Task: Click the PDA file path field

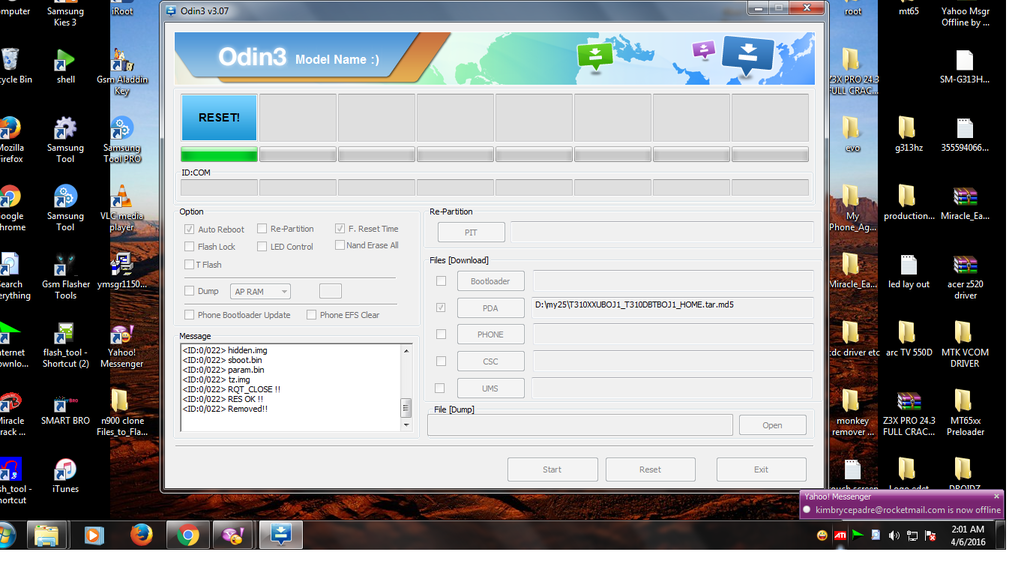Action: [x=672, y=308]
